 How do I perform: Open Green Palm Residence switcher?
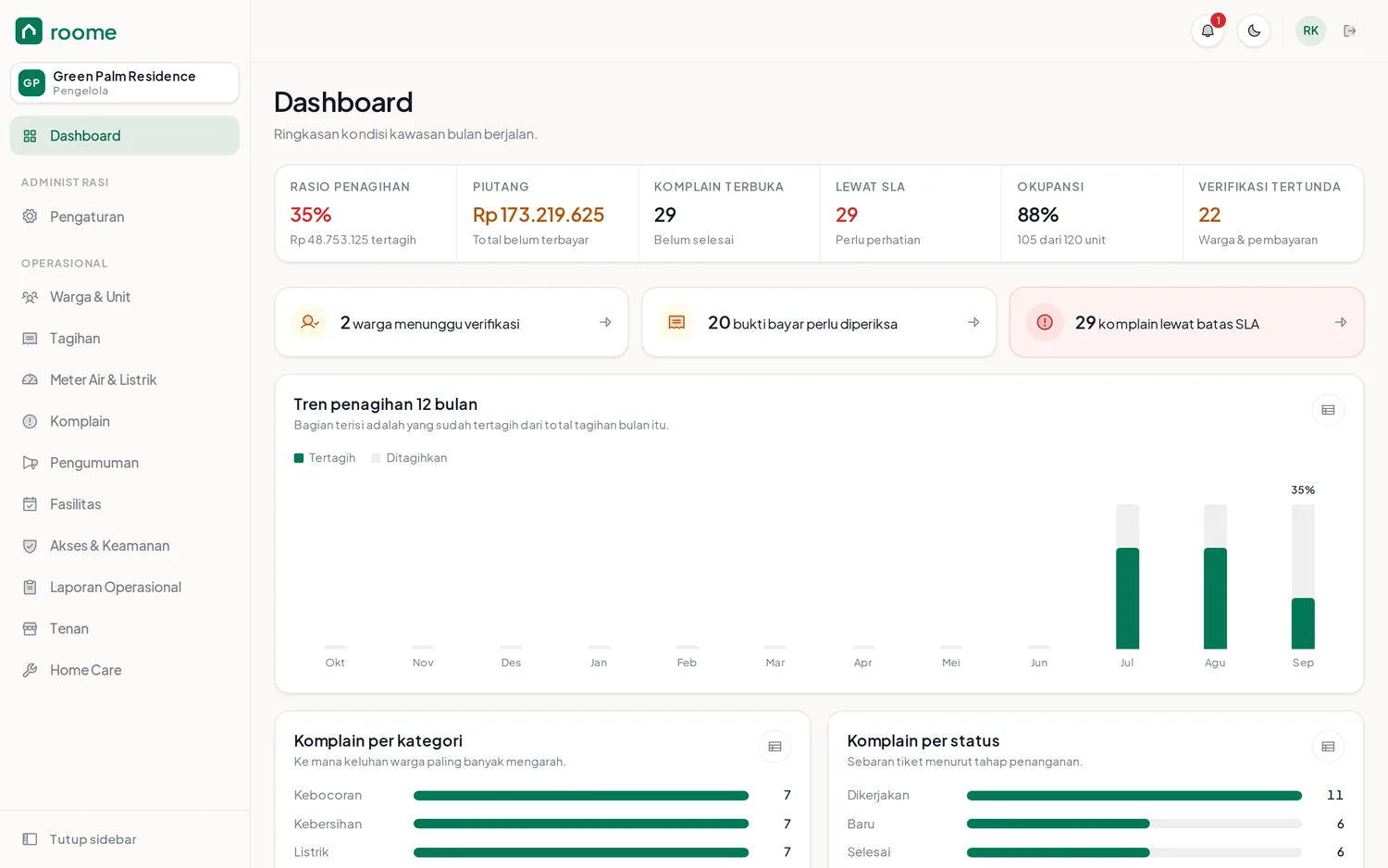coord(125,82)
